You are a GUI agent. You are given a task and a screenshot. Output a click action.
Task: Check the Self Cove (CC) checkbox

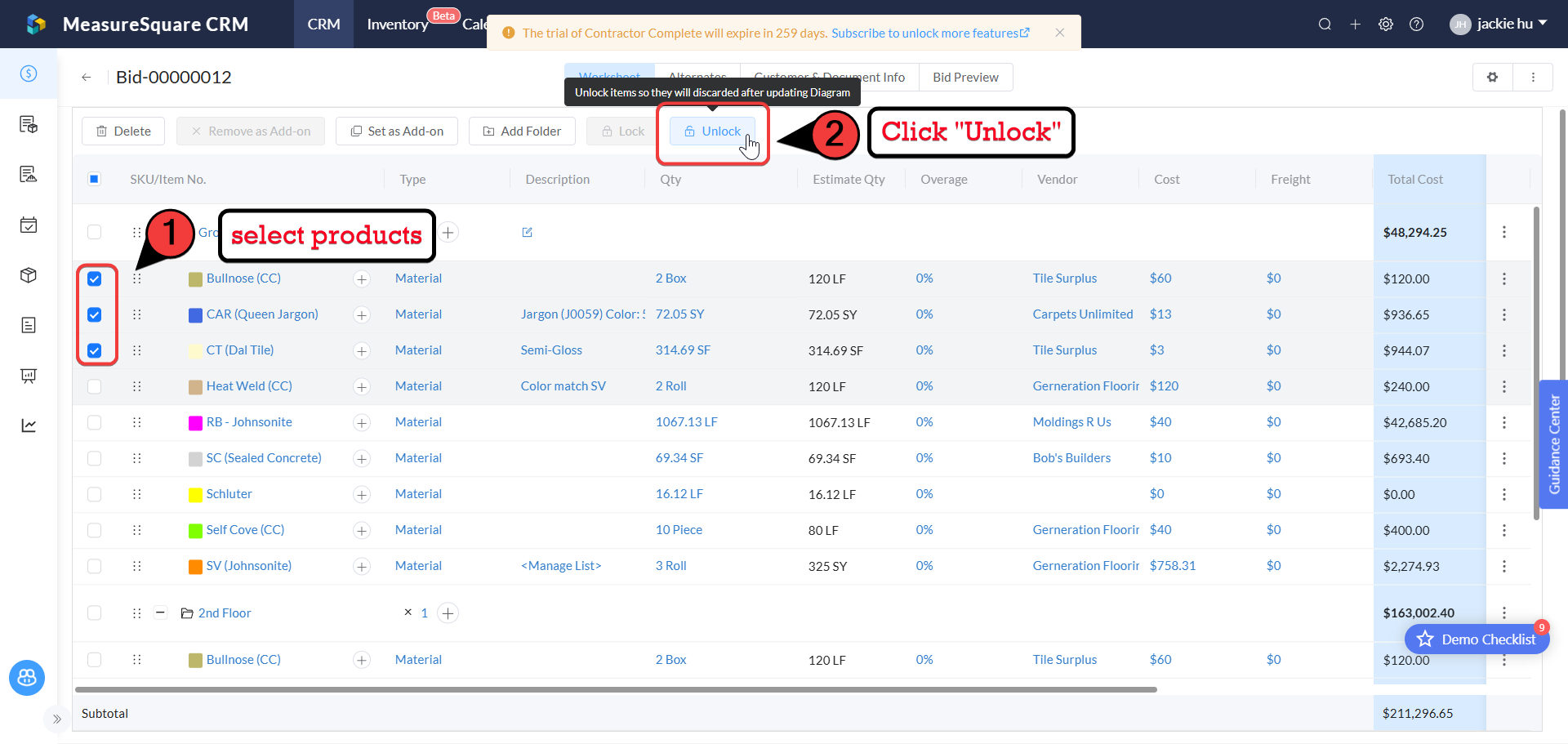pyautogui.click(x=95, y=531)
